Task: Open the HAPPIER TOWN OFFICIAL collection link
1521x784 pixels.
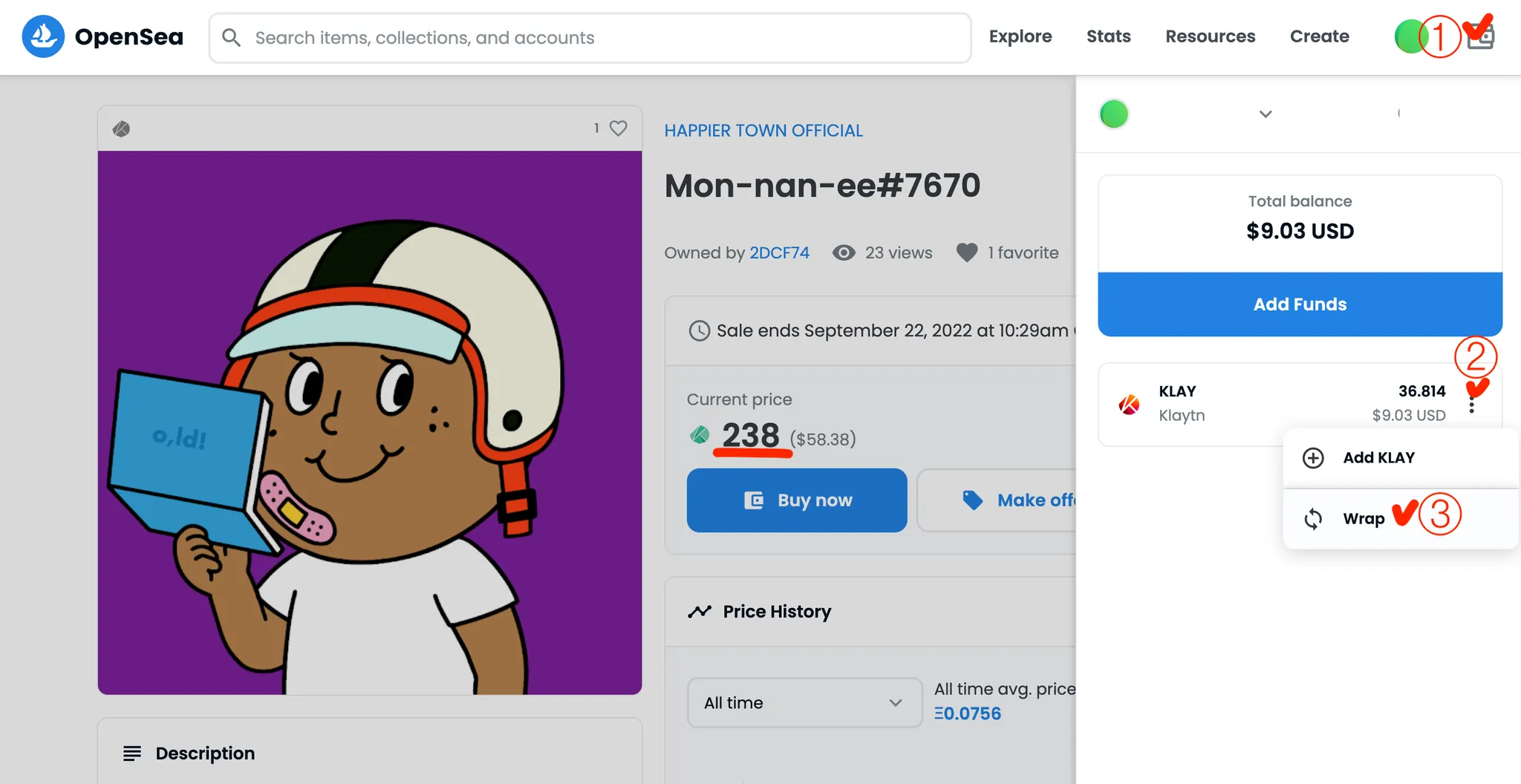Action: pos(763,131)
